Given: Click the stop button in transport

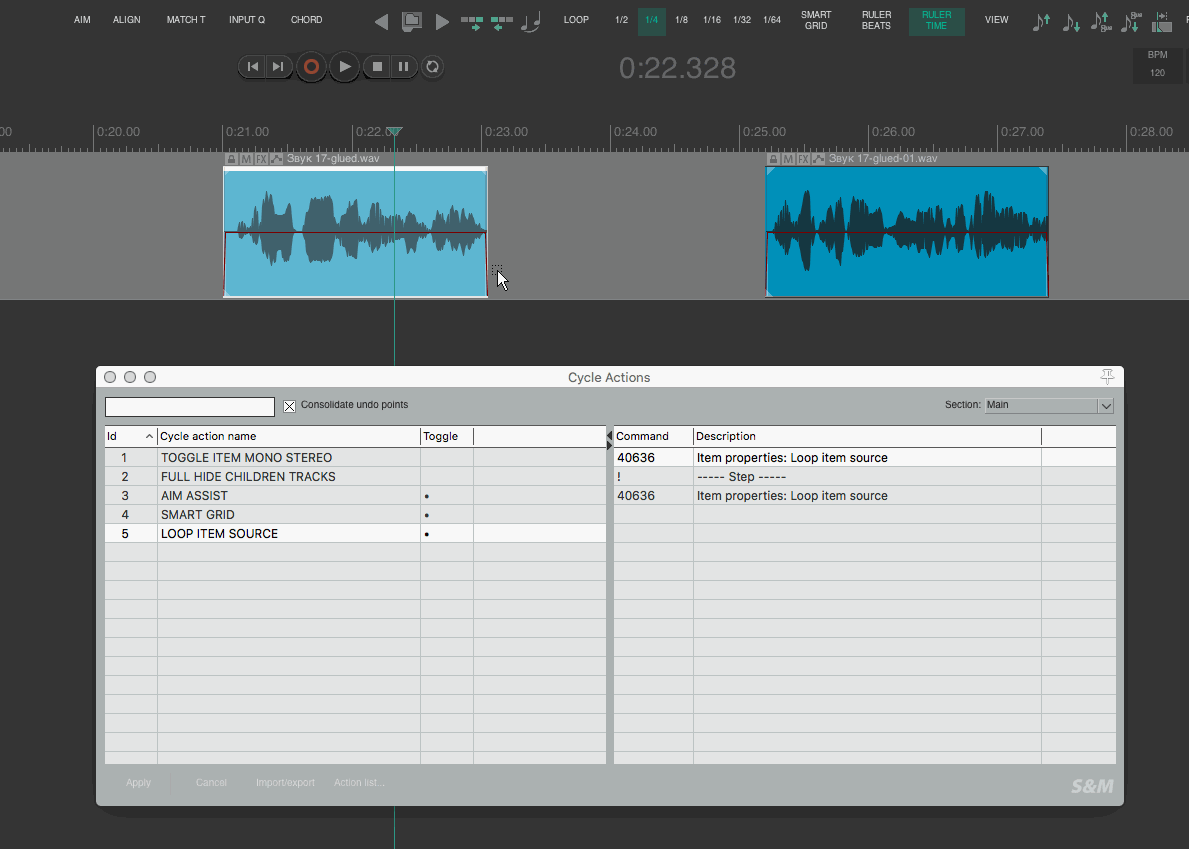Looking at the screenshot, I should click(377, 67).
